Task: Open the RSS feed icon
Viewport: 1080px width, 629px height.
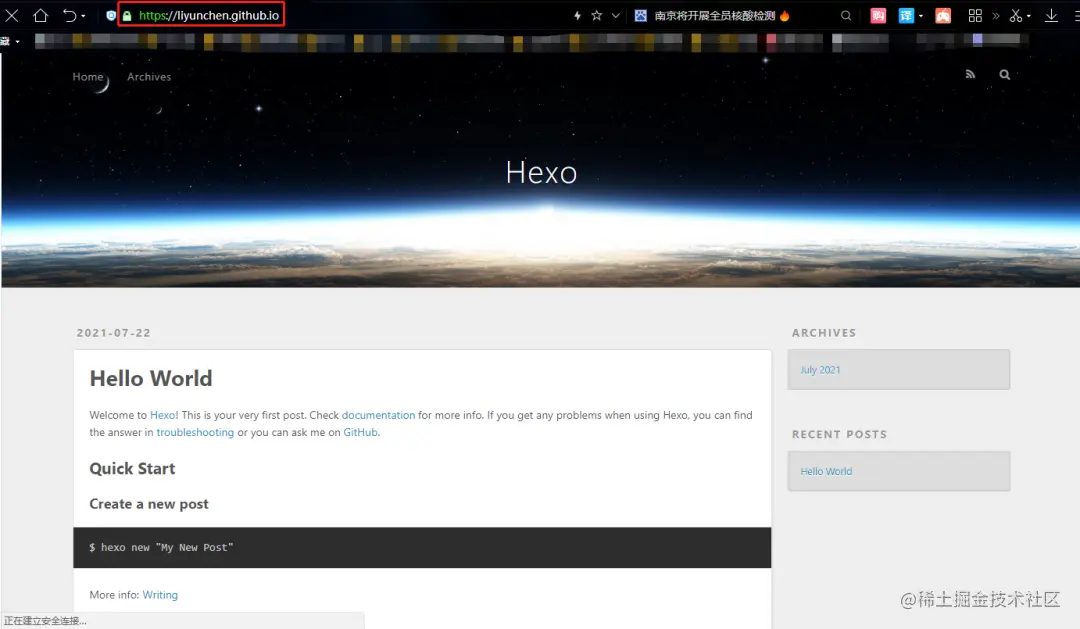Action: [x=970, y=74]
